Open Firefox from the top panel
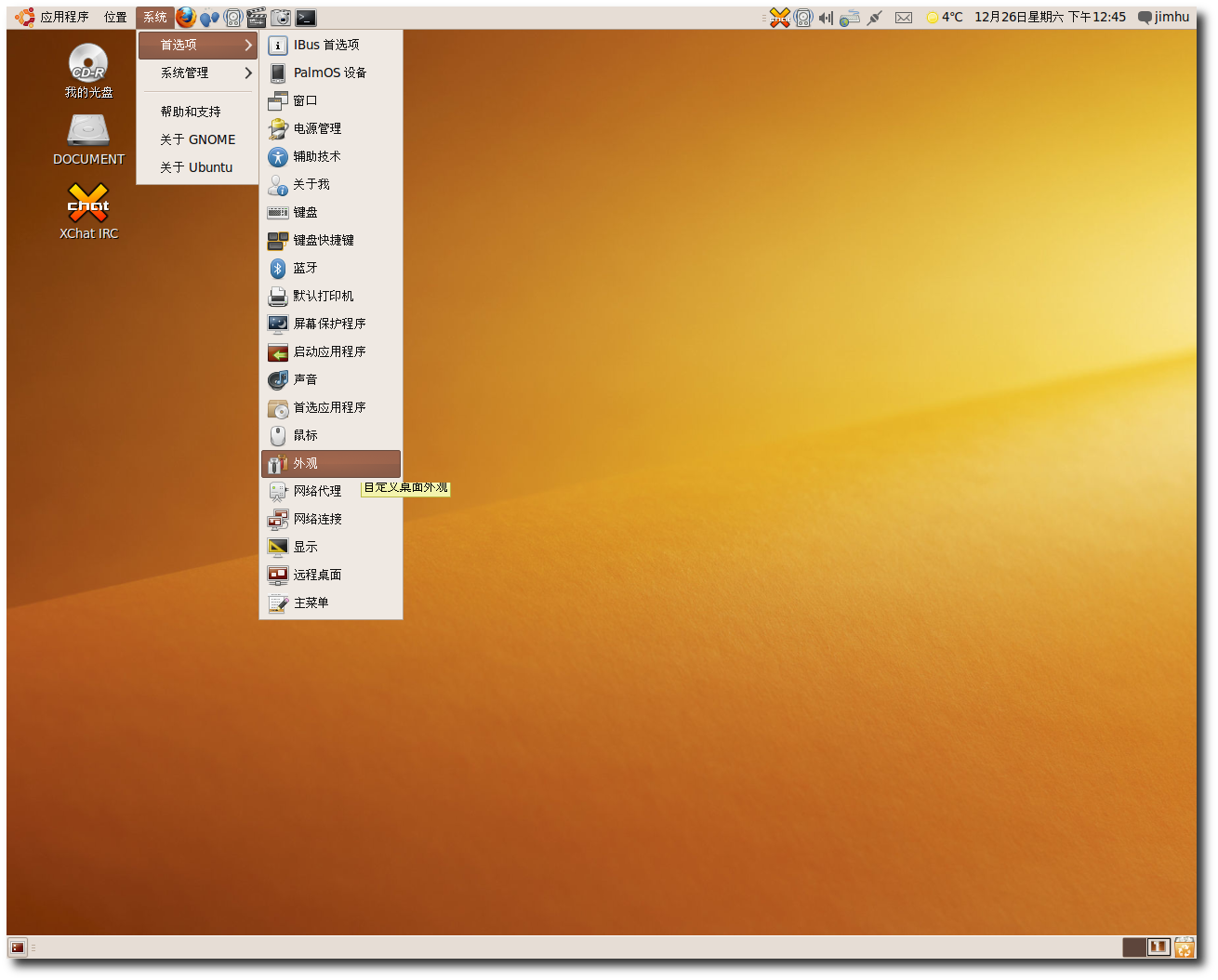 tap(186, 17)
